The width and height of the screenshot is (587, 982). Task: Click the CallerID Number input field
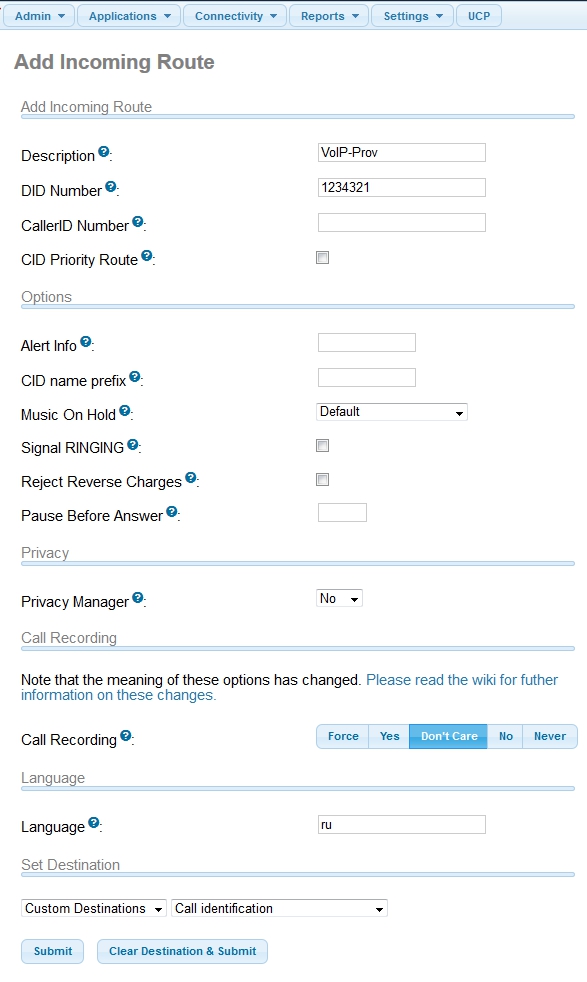point(402,223)
